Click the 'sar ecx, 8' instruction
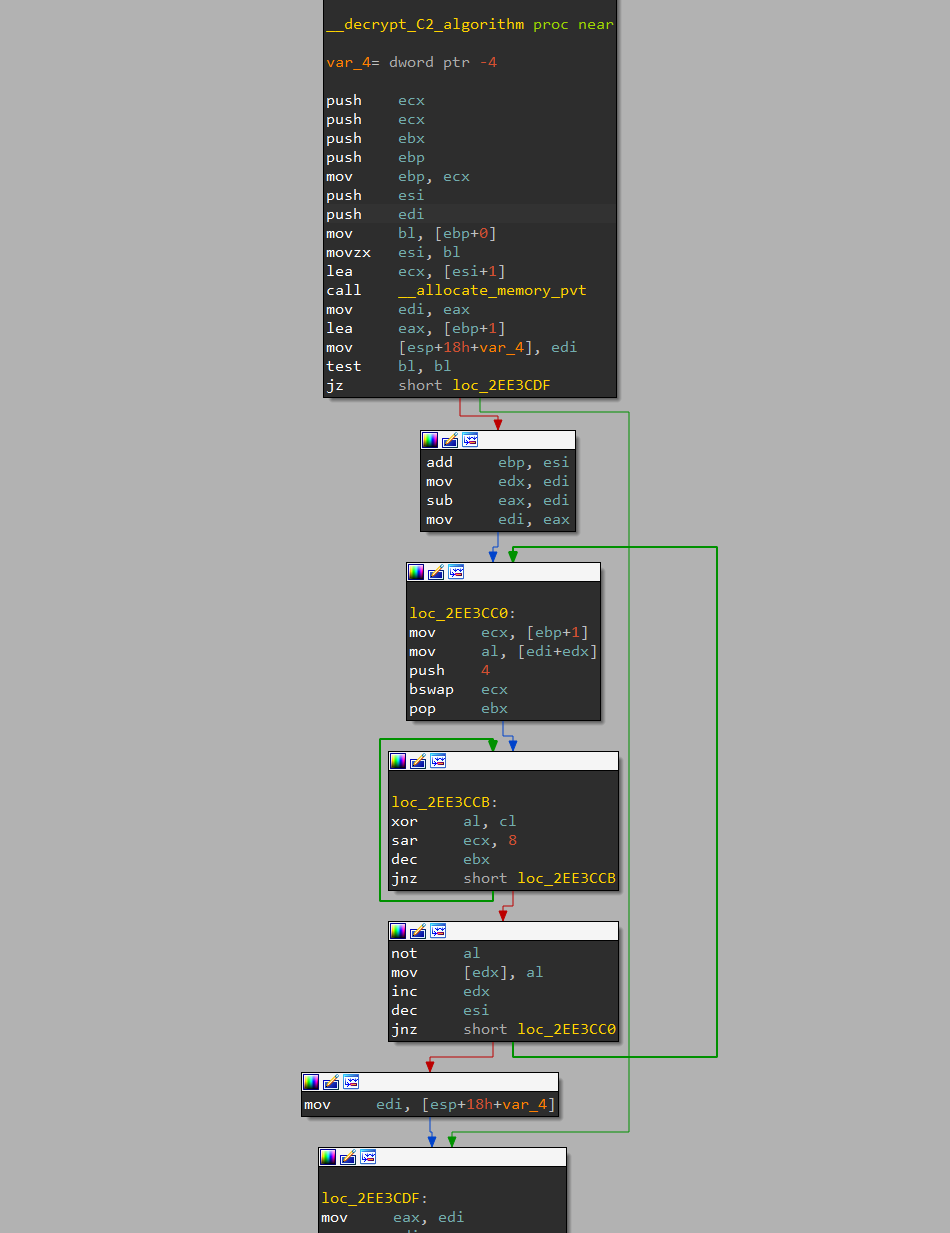Viewport: 950px width, 1233px height. (x=453, y=840)
